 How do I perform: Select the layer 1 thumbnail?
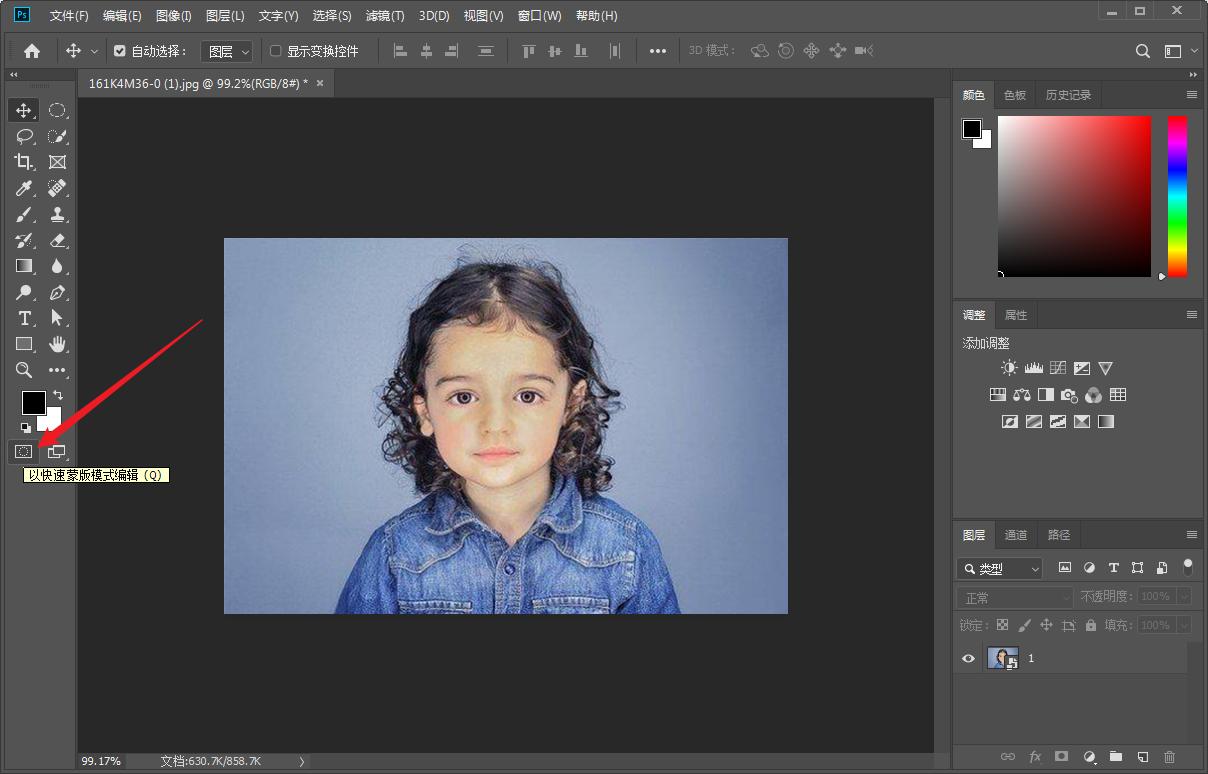point(1002,658)
